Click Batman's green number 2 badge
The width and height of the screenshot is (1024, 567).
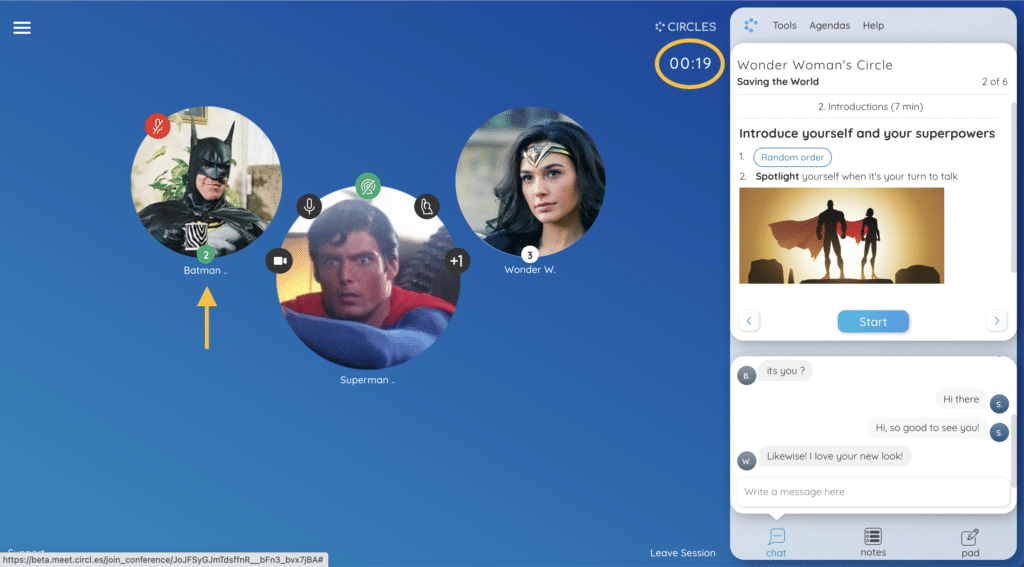coord(206,255)
